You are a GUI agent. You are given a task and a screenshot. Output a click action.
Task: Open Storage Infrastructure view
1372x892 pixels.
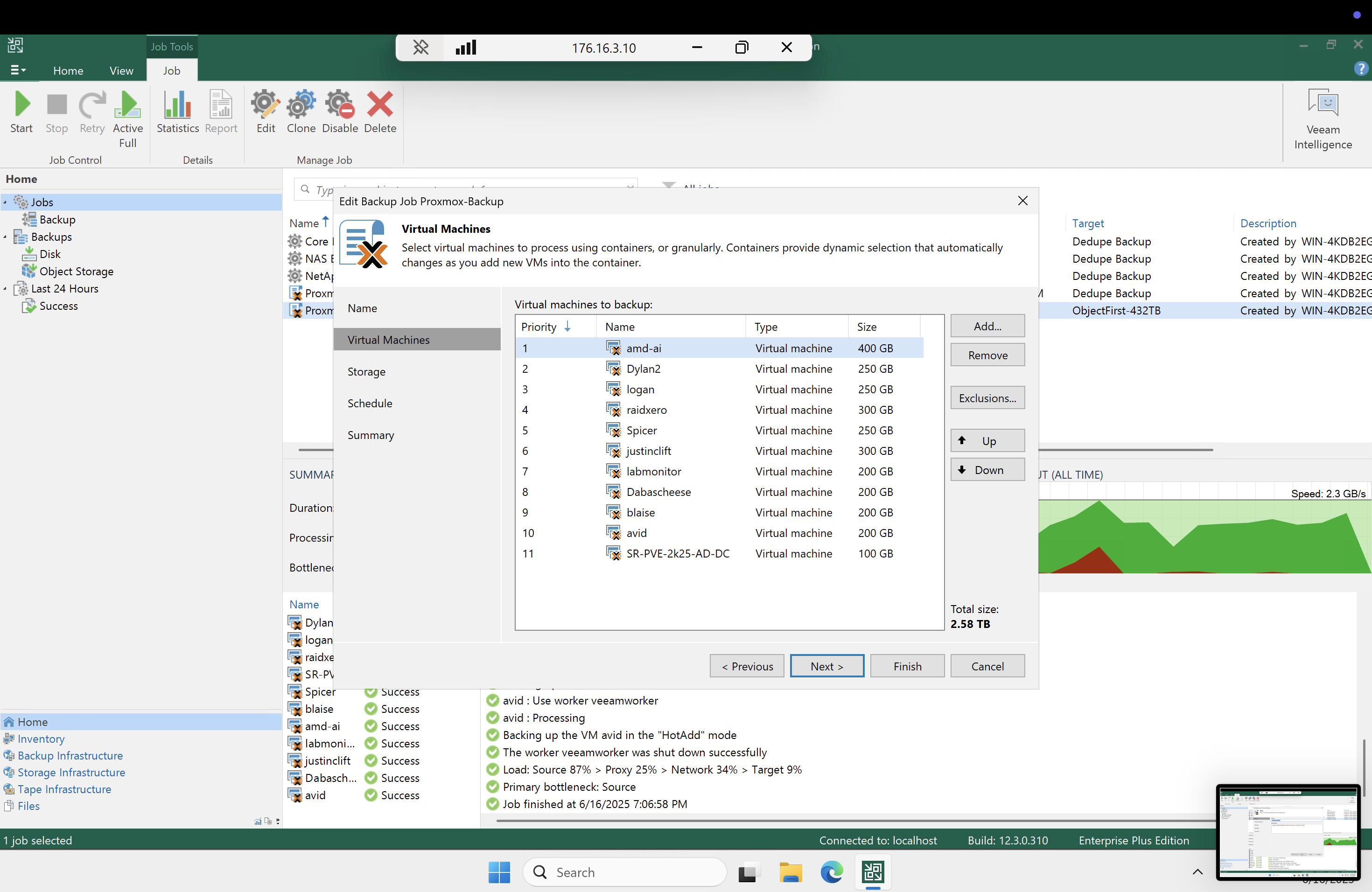(64, 772)
